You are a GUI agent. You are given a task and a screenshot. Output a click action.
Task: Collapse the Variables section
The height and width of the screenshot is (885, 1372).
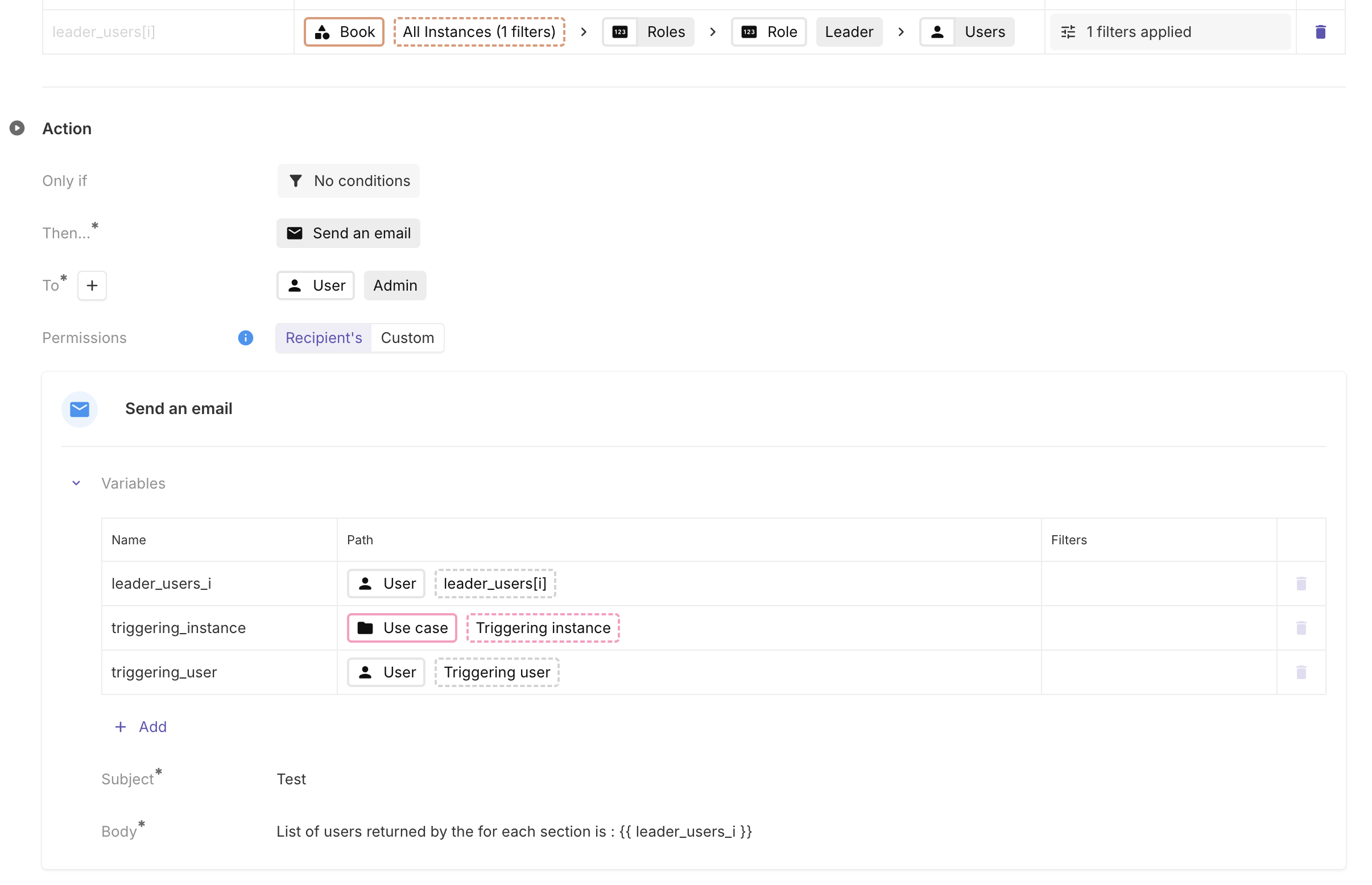coord(76,483)
